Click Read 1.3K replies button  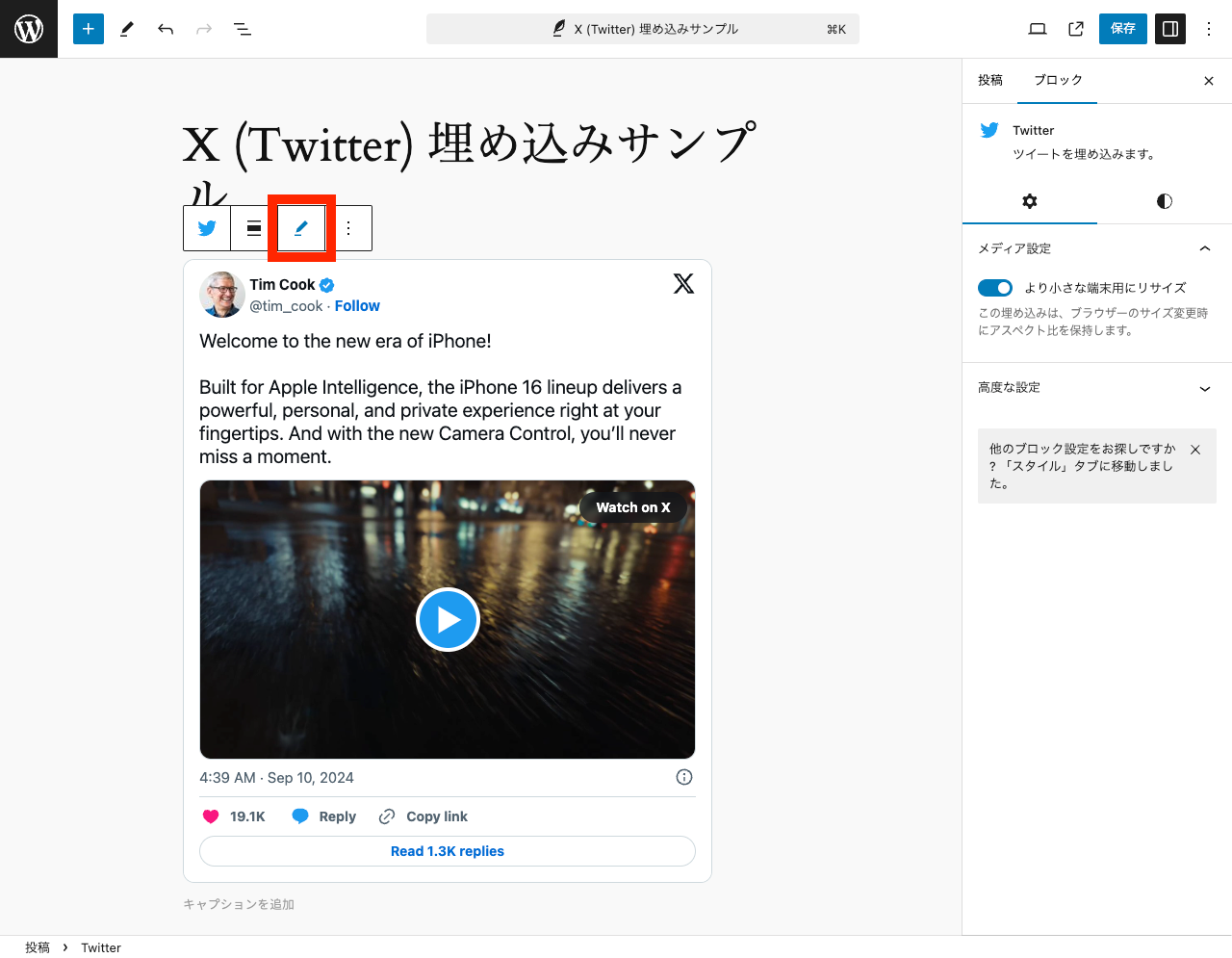point(448,851)
